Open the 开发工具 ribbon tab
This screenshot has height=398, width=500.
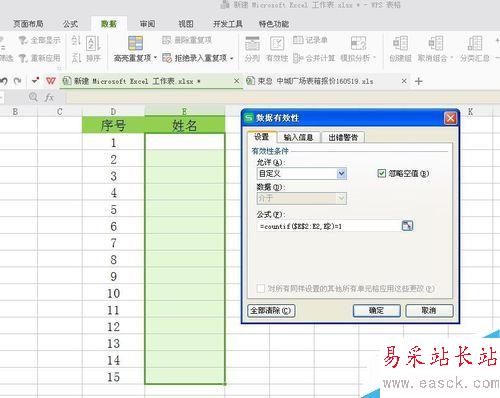coord(228,24)
